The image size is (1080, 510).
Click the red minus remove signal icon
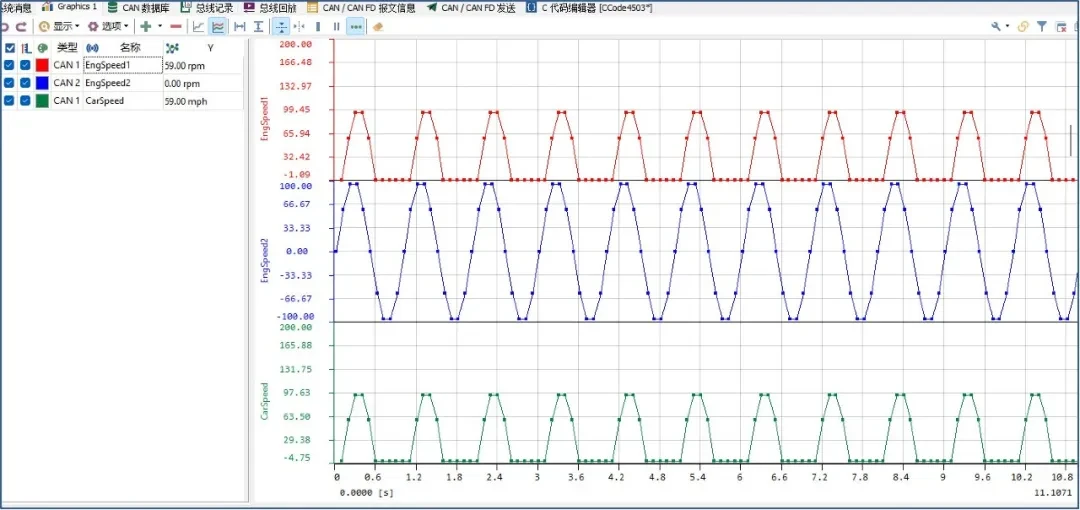click(176, 27)
